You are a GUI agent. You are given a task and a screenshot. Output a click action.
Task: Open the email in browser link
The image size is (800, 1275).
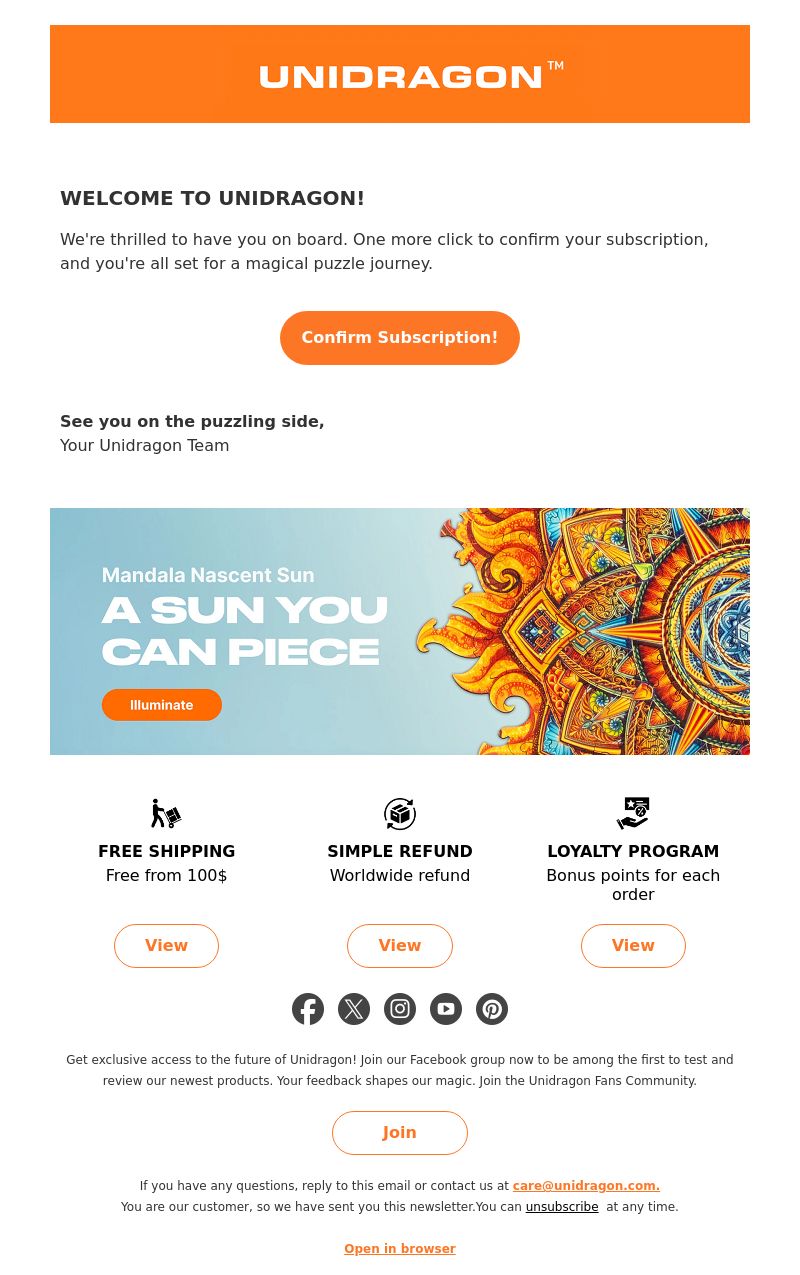tap(400, 1249)
